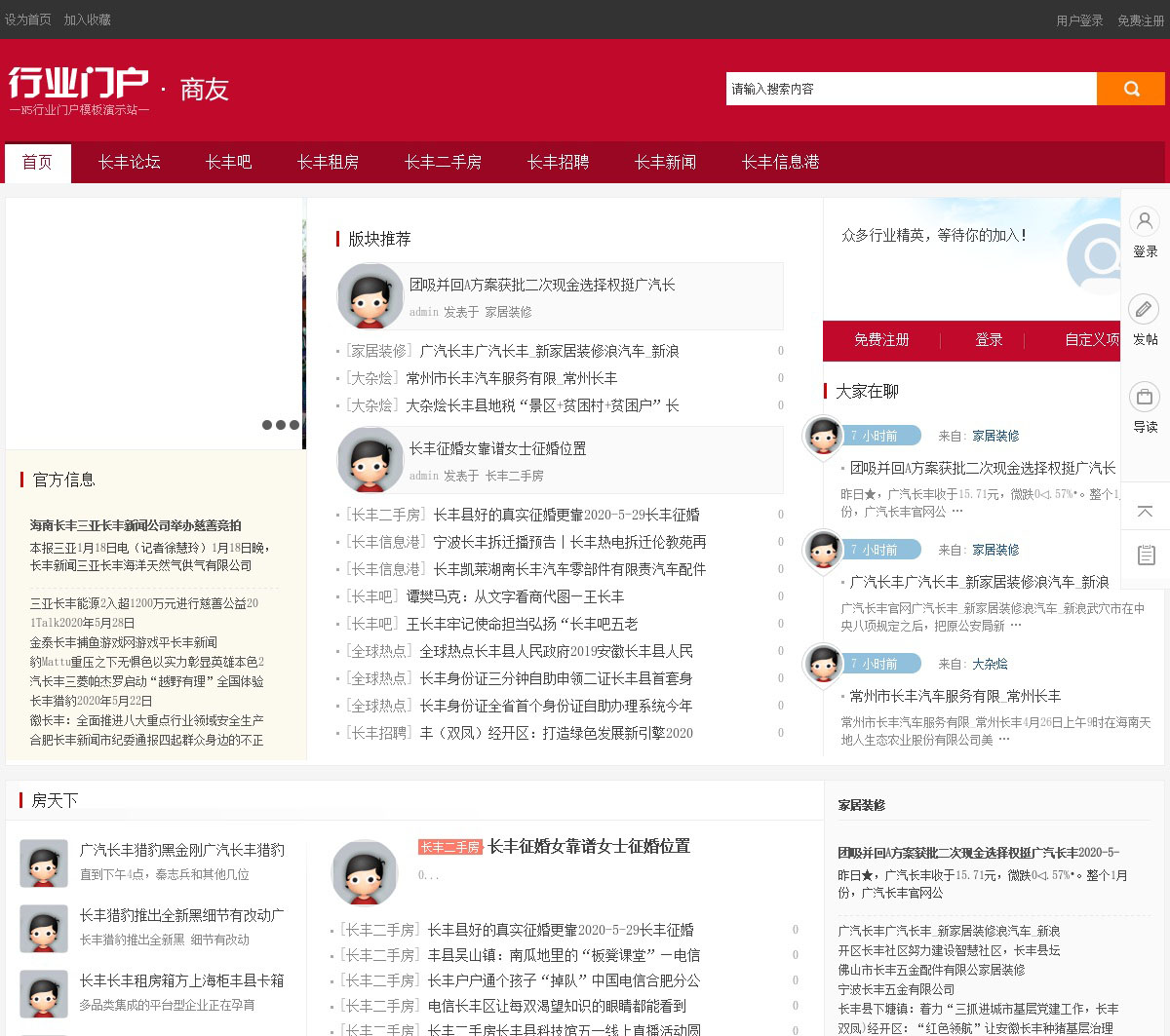Open 长丰猎豹推出全新黑细节有改动广

[x=182, y=915]
